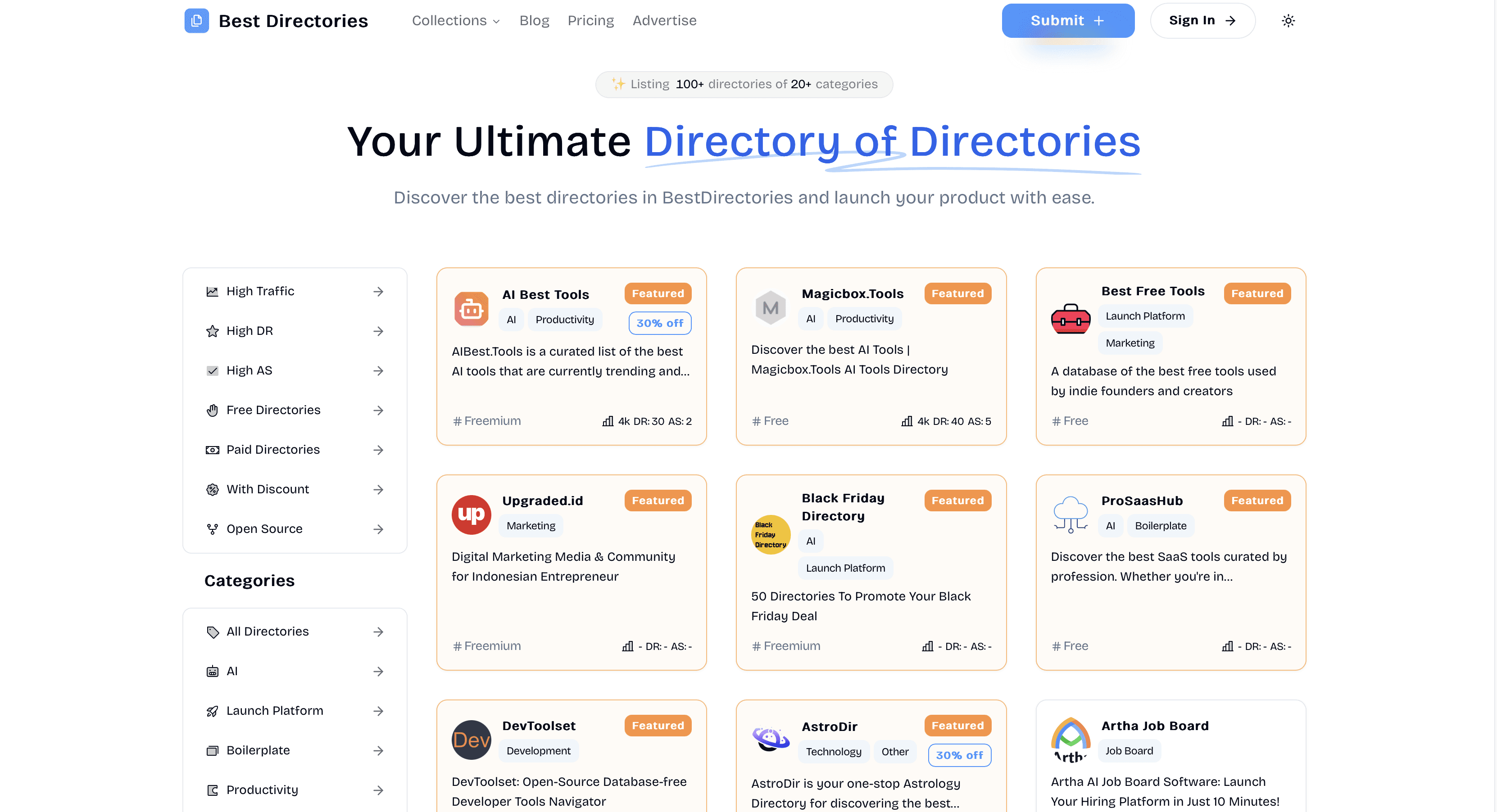The image size is (1497, 812).
Task: Select the High Traffic chart icon
Action: (x=212, y=292)
